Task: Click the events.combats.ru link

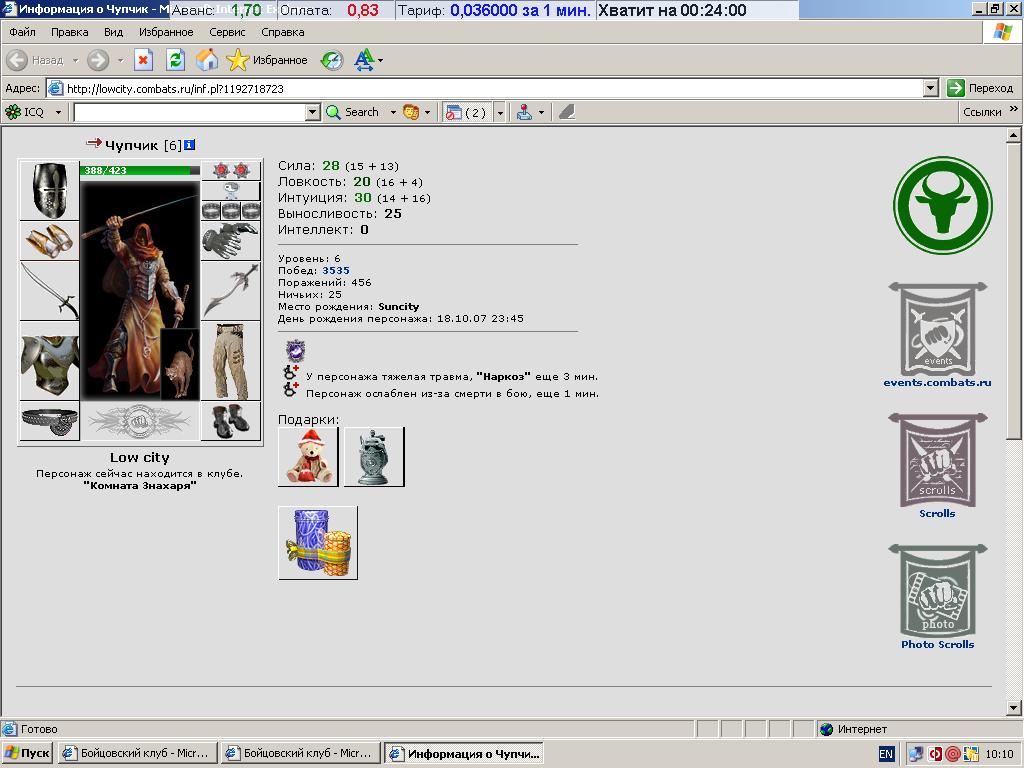Action: (x=937, y=383)
